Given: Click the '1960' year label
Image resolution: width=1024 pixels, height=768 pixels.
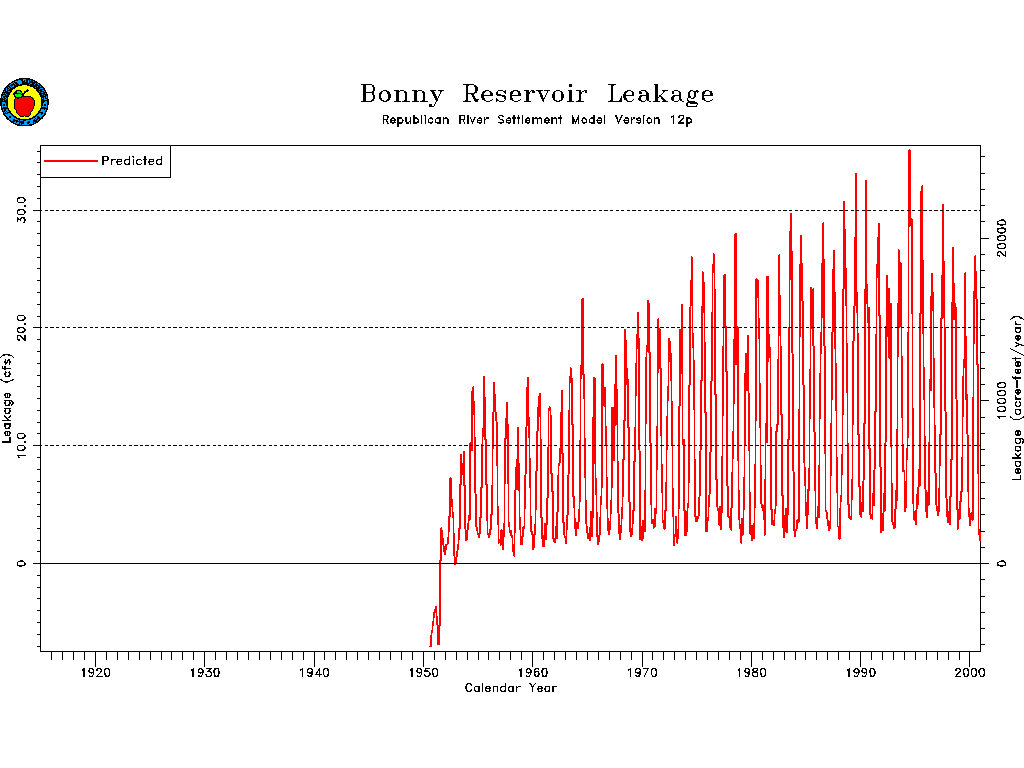Looking at the screenshot, I should [532, 673].
